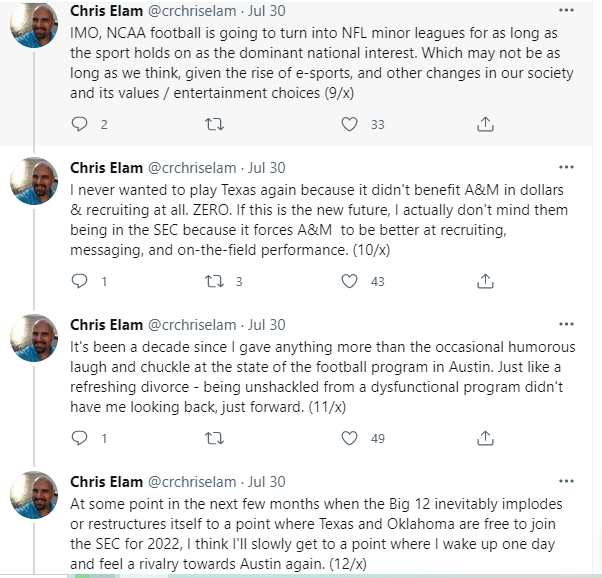Open more options on the (12/x) tweet
Viewport: 602px width, 578px height.
coord(566,481)
